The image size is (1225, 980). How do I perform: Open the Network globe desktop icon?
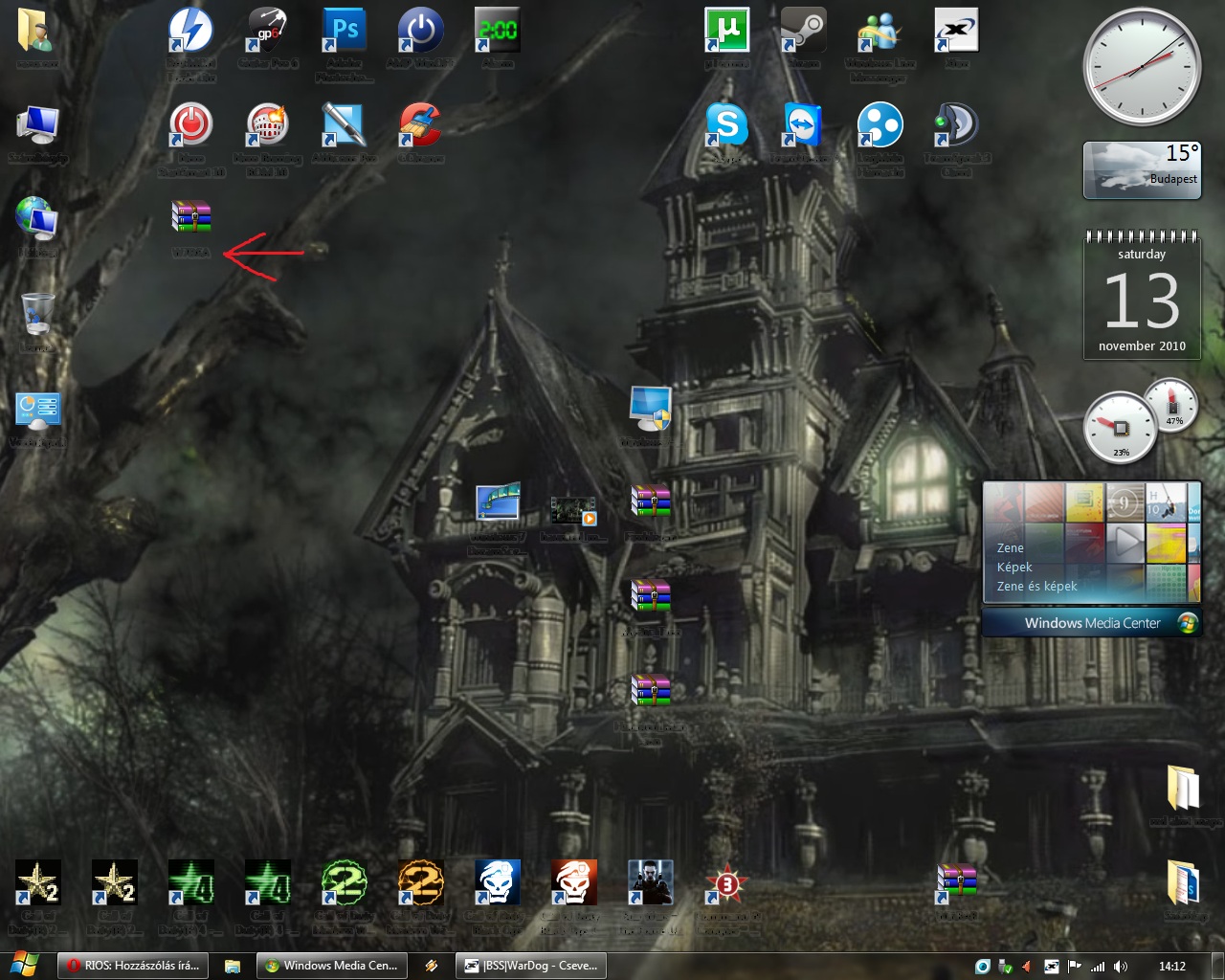pyautogui.click(x=37, y=218)
